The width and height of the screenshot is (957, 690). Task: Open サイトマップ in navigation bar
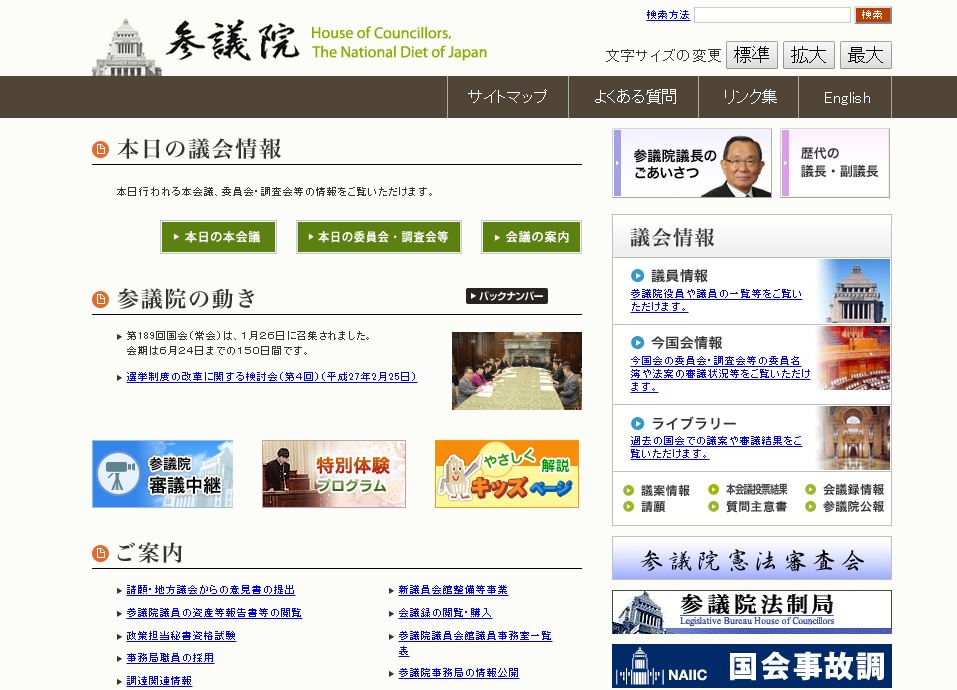point(507,97)
